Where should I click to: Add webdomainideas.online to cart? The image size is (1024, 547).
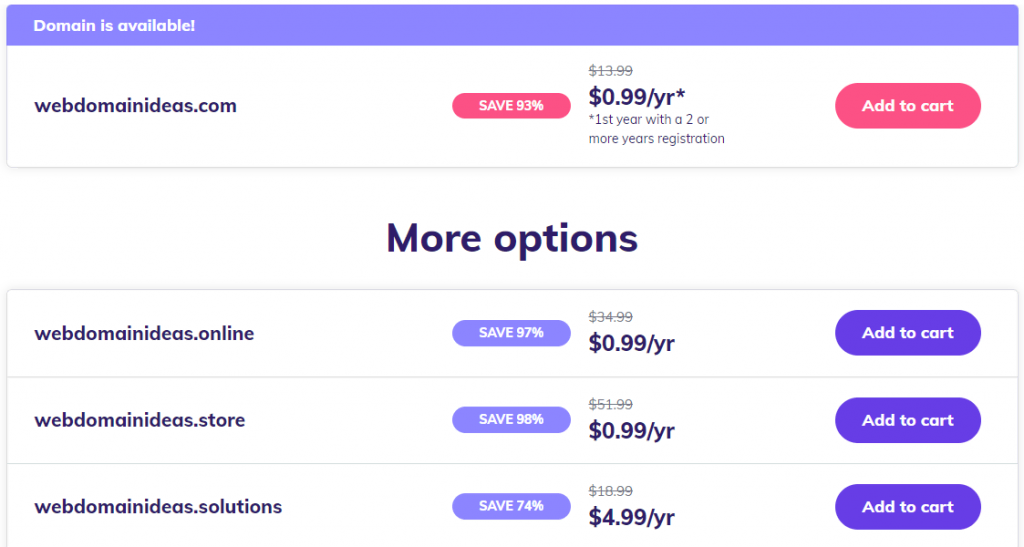(907, 333)
